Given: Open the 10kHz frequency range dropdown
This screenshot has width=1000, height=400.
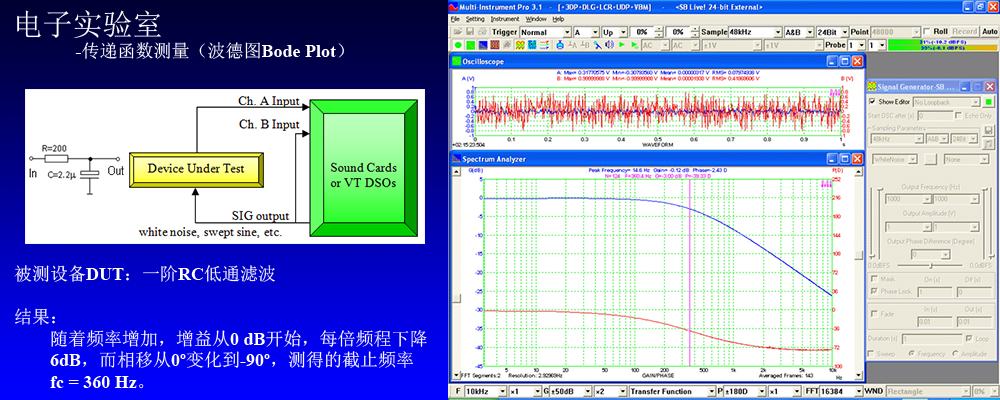Looking at the screenshot, I should point(485,391).
